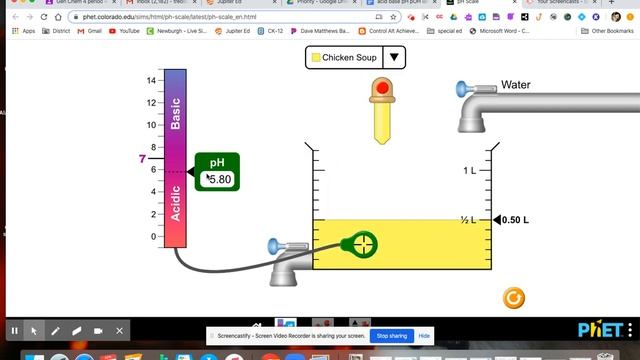The width and height of the screenshot is (640, 360).
Task: Open the Gmail bookmark
Action: click(x=89, y=31)
